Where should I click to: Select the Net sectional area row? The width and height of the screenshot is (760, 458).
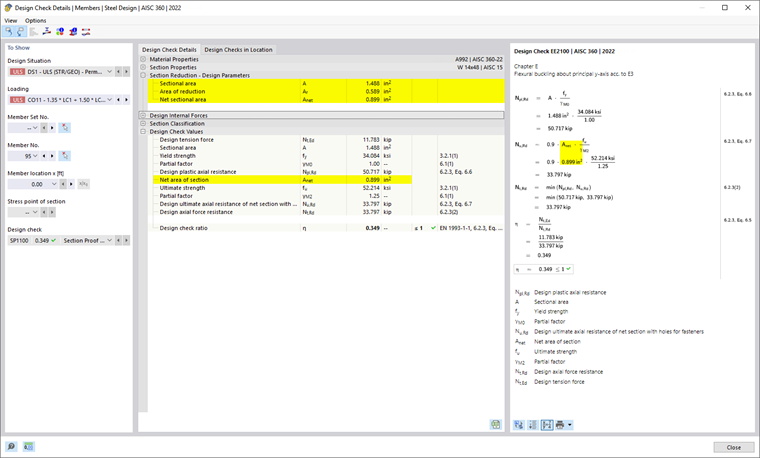[x=326, y=99]
